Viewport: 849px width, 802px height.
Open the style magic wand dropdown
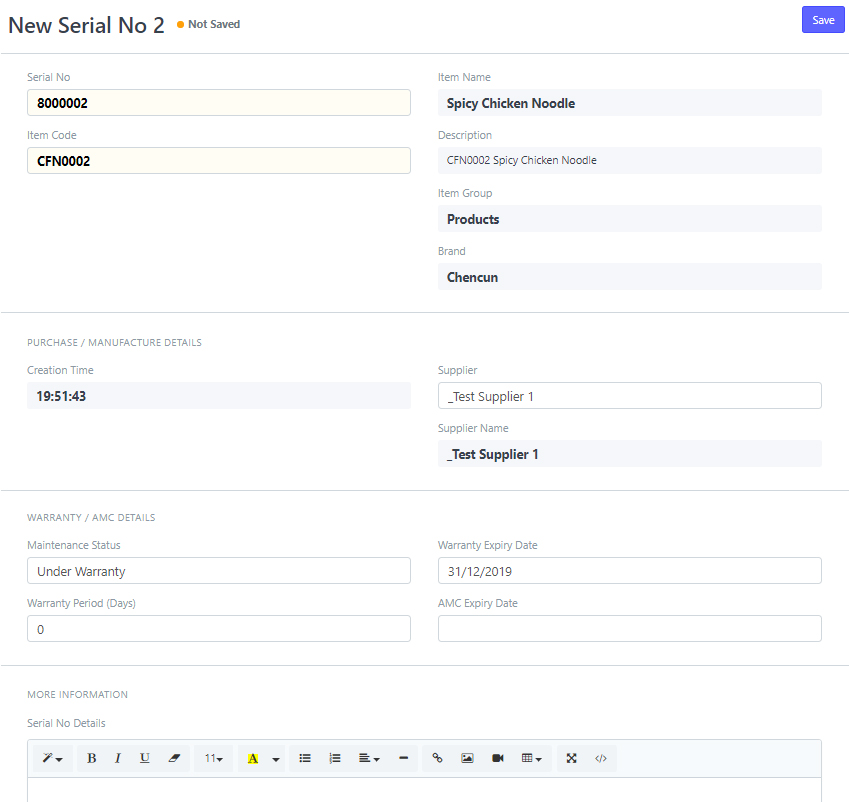(x=52, y=758)
